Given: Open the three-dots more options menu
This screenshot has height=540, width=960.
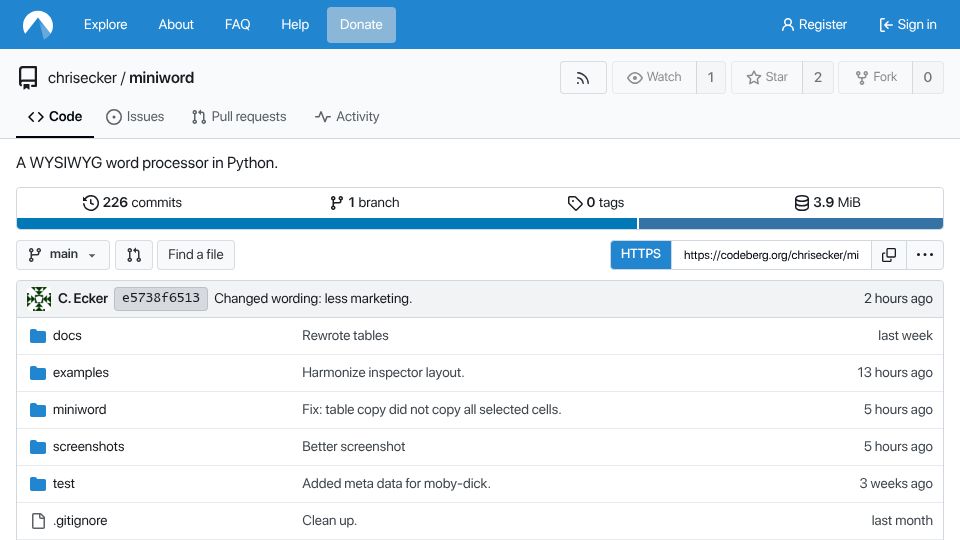Looking at the screenshot, I should coord(924,255).
